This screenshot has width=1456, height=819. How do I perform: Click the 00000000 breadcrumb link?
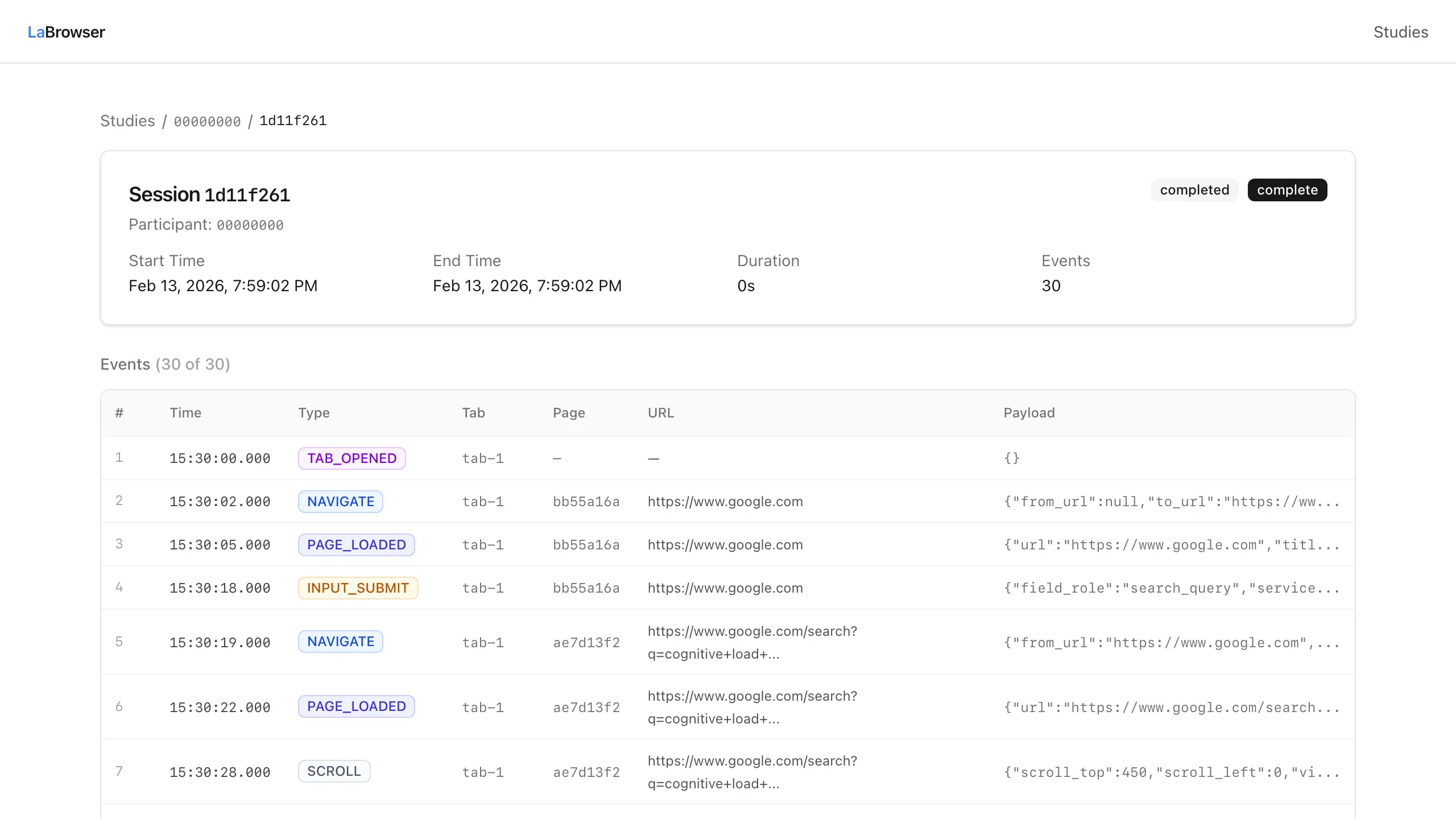tap(207, 121)
